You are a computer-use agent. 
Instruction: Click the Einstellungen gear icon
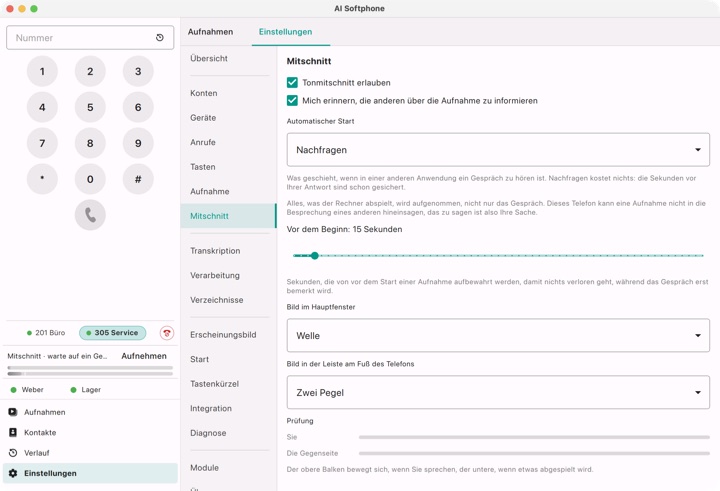(13, 473)
